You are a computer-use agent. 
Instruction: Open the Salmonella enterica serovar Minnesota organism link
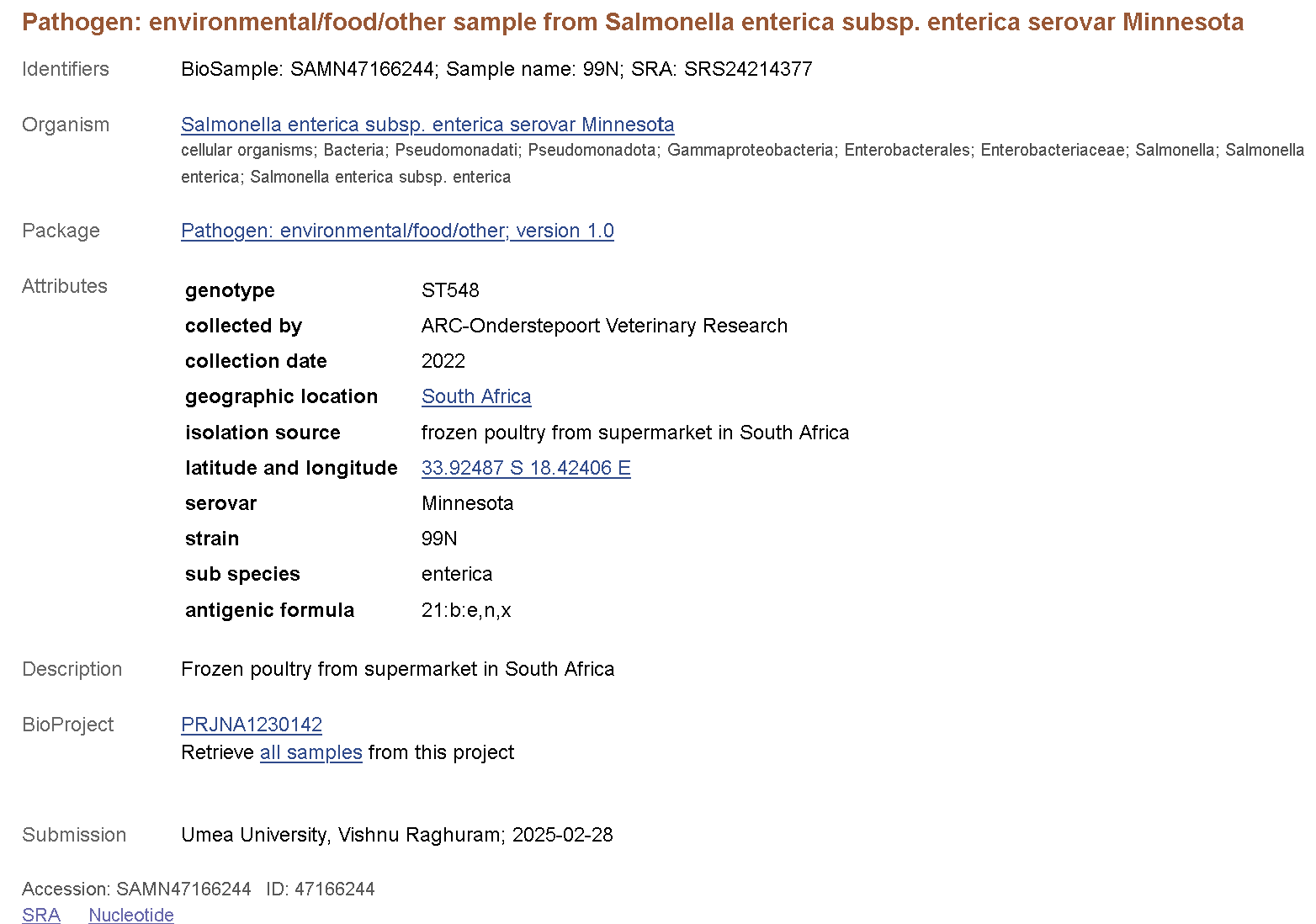pyautogui.click(x=427, y=125)
